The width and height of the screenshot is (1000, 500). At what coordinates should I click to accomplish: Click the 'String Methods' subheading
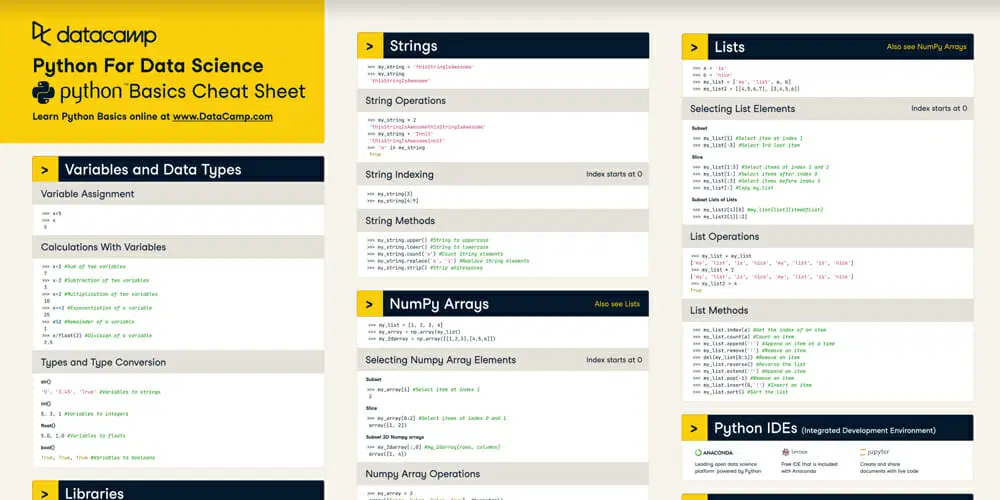[400, 221]
